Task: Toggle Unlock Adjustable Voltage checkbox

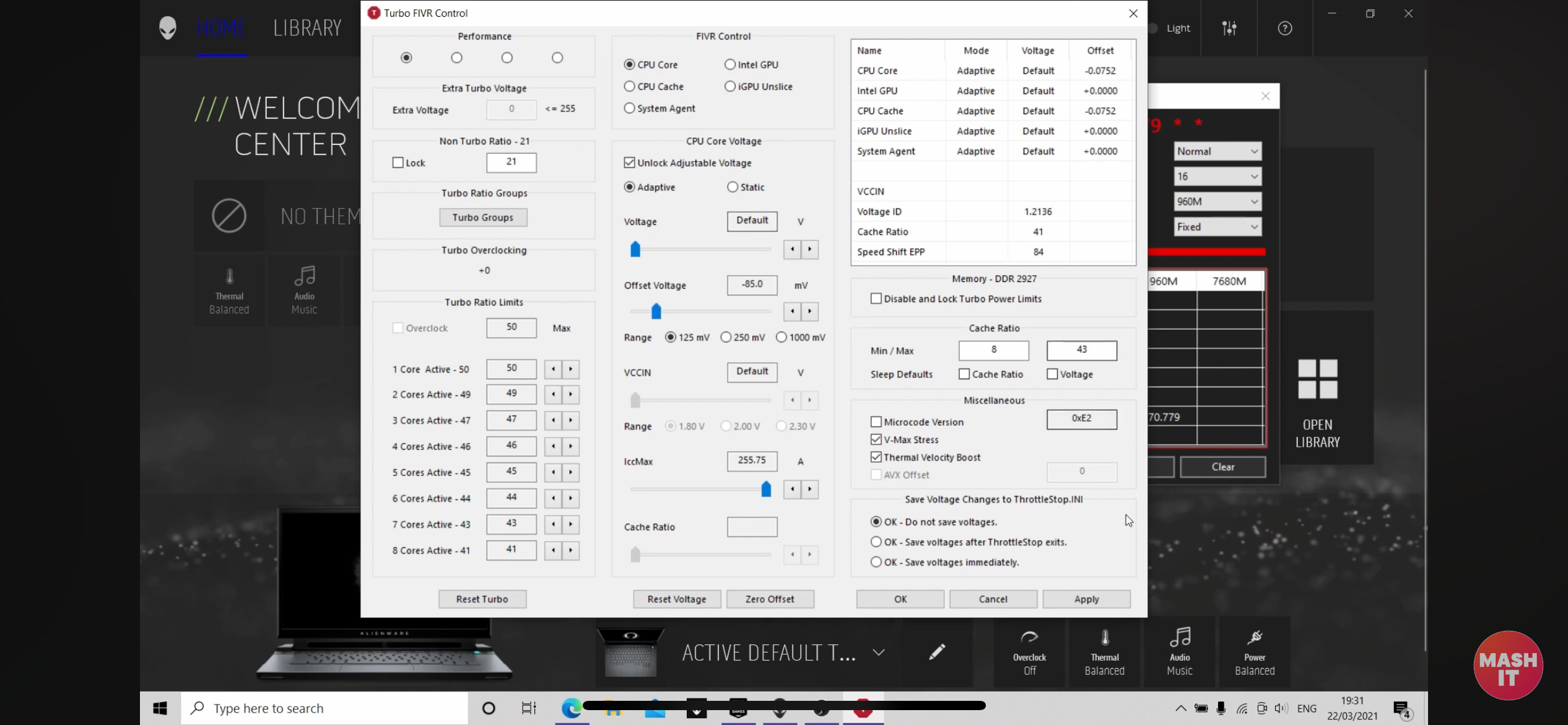Action: [630, 162]
